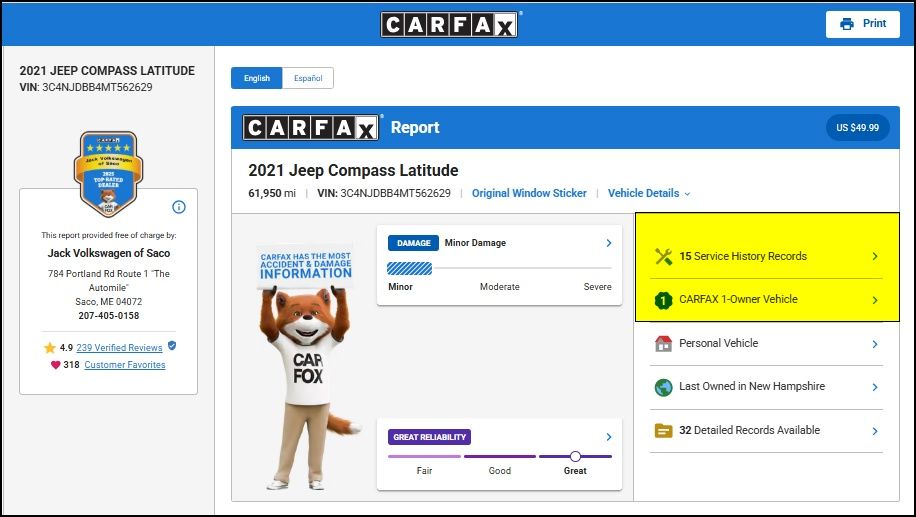
Task: Expand 15 Service History Records chevron
Action: tap(875, 256)
